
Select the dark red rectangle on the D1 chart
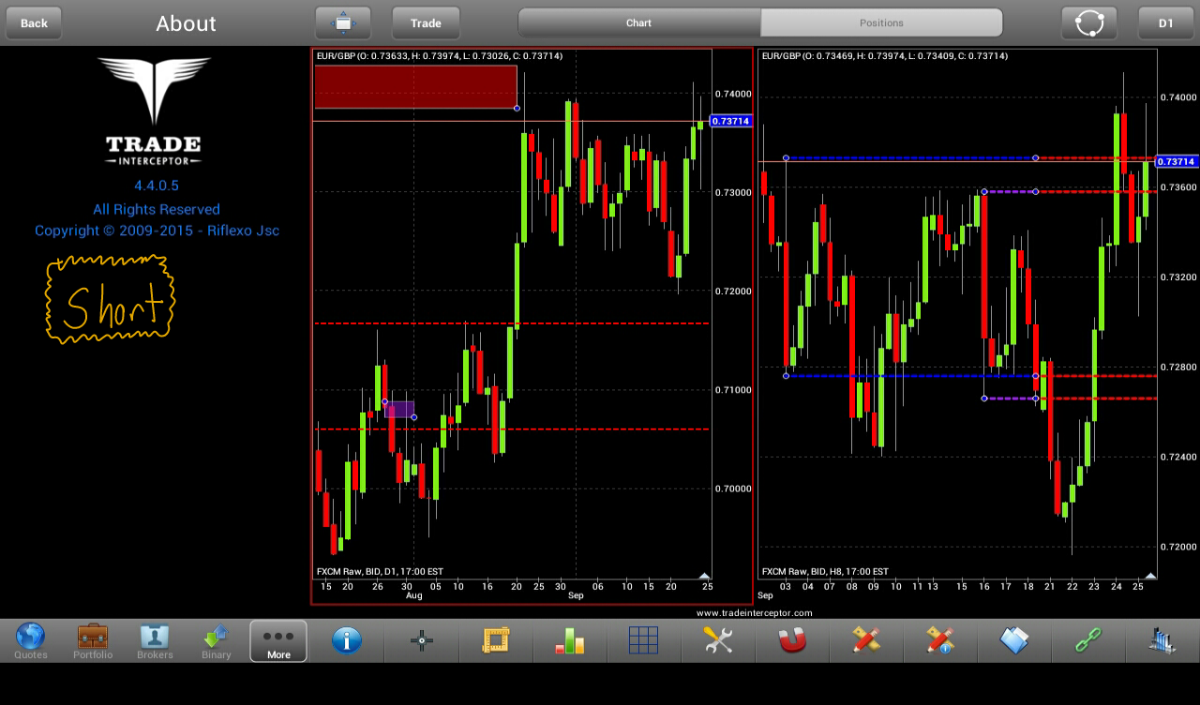coord(416,86)
